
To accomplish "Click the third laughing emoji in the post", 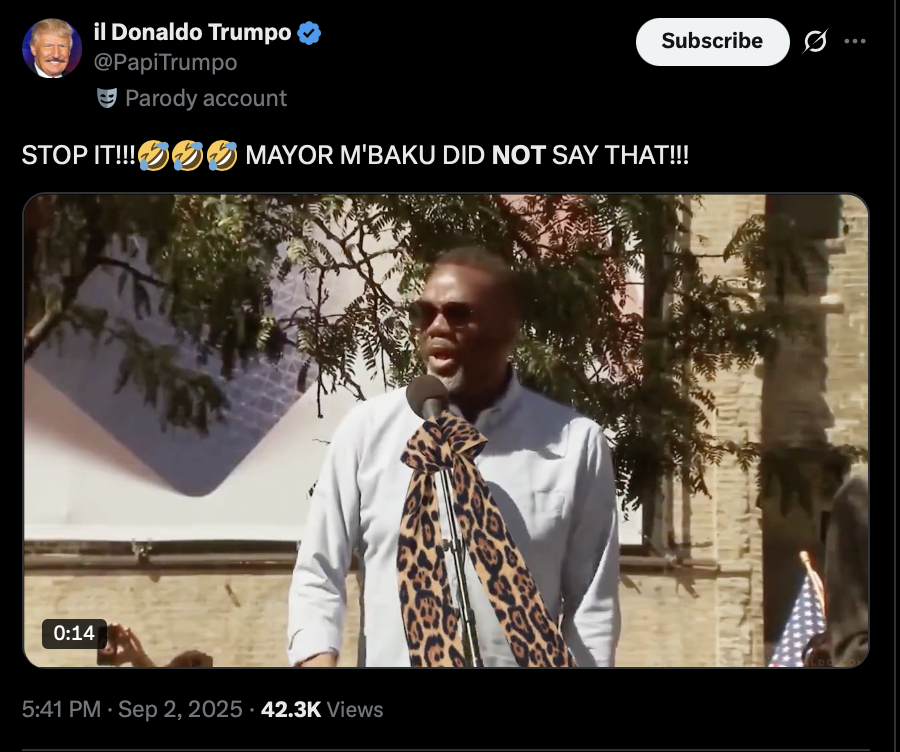I will click(222, 156).
